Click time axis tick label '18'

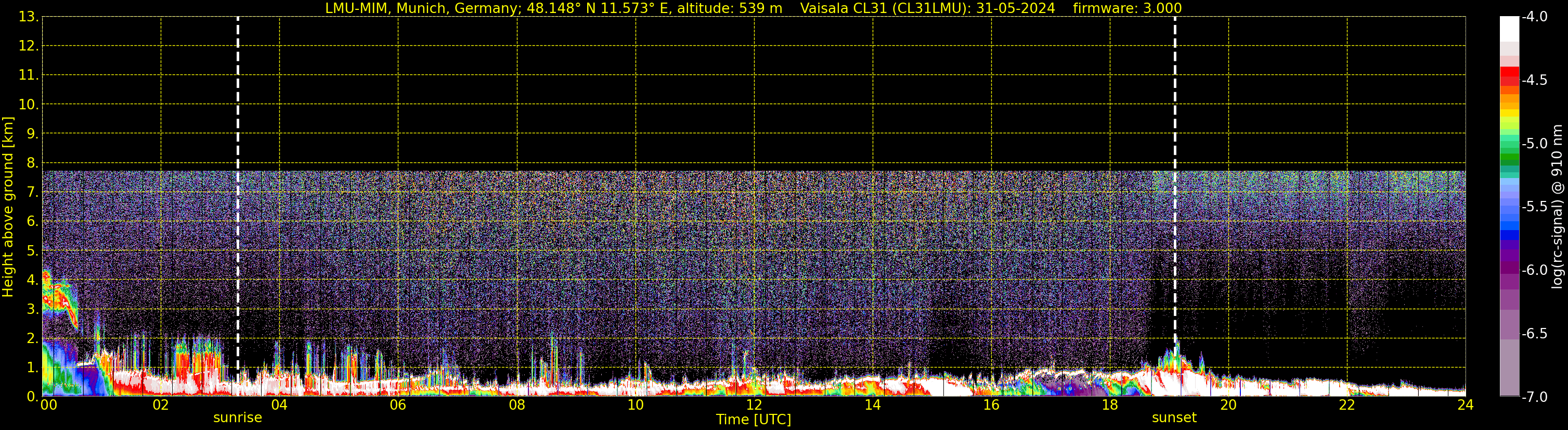[1110, 405]
